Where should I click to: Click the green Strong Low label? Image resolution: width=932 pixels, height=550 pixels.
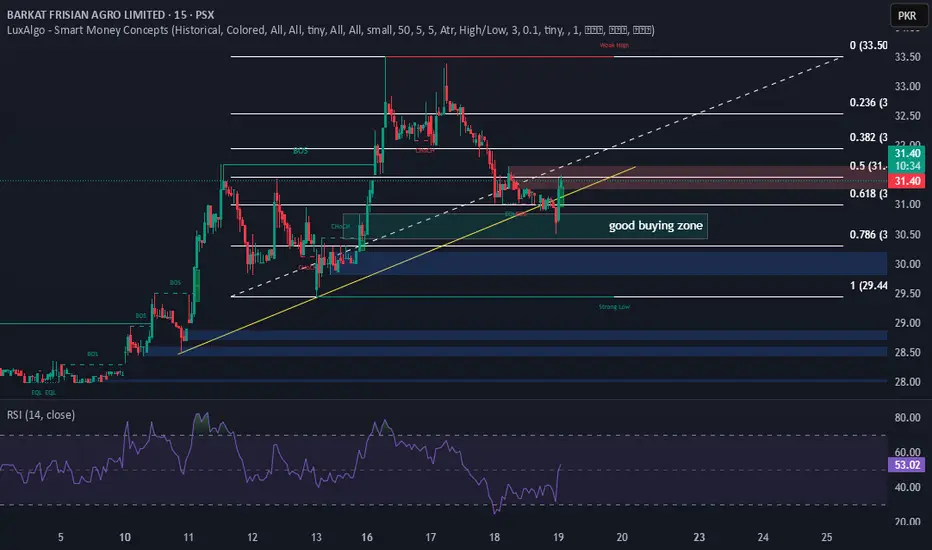pos(614,307)
